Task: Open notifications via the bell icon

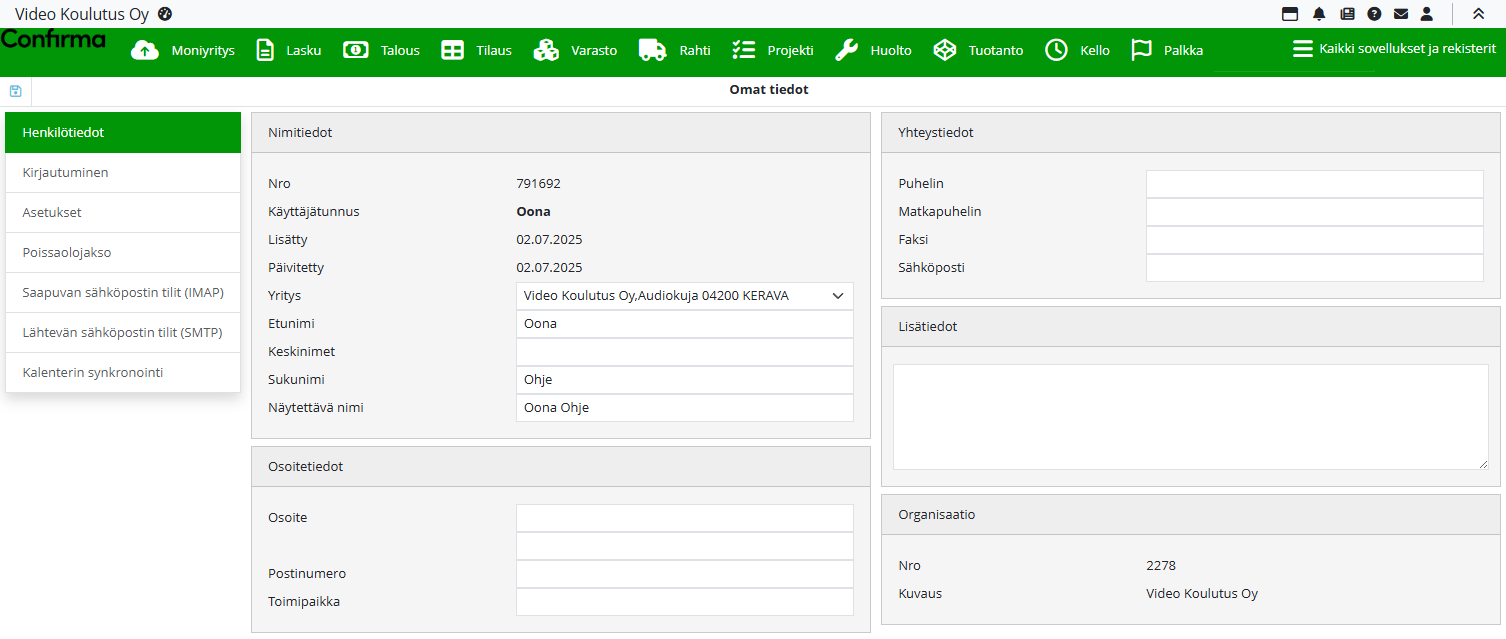Action: (1319, 14)
